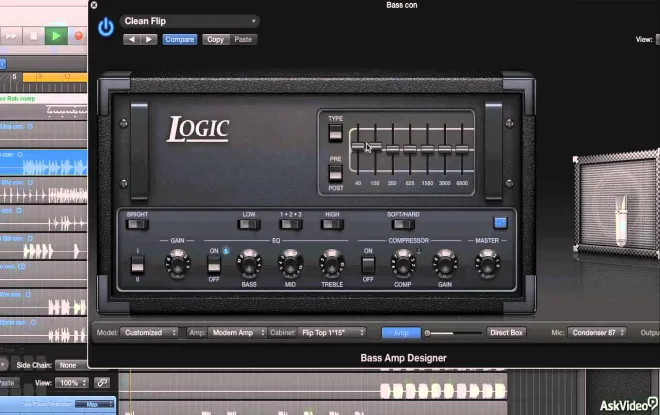Open the Cabinet dropdown showing Flip Top 1*15"
The width and height of the screenshot is (660, 415).
332,333
